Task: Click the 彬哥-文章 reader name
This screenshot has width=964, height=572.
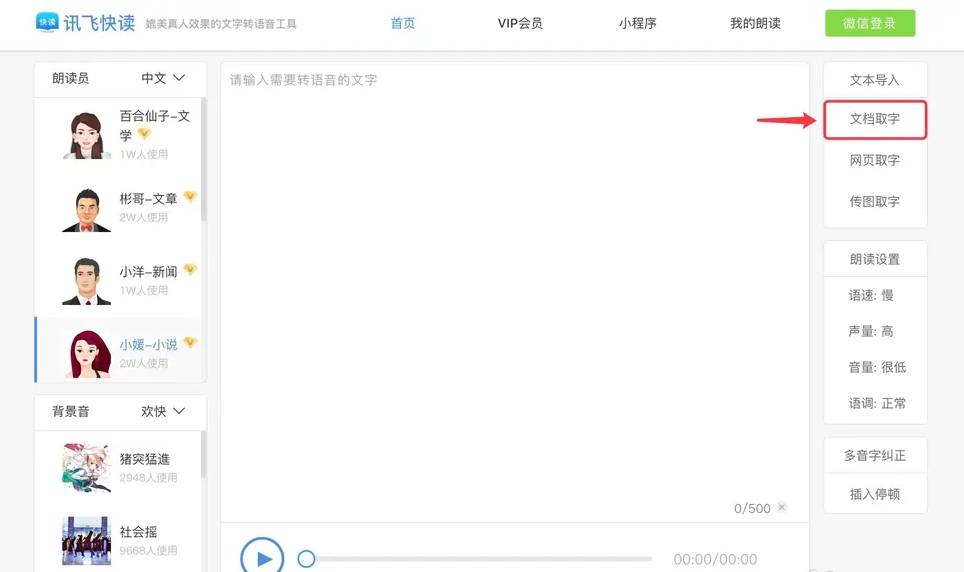Action: point(148,199)
